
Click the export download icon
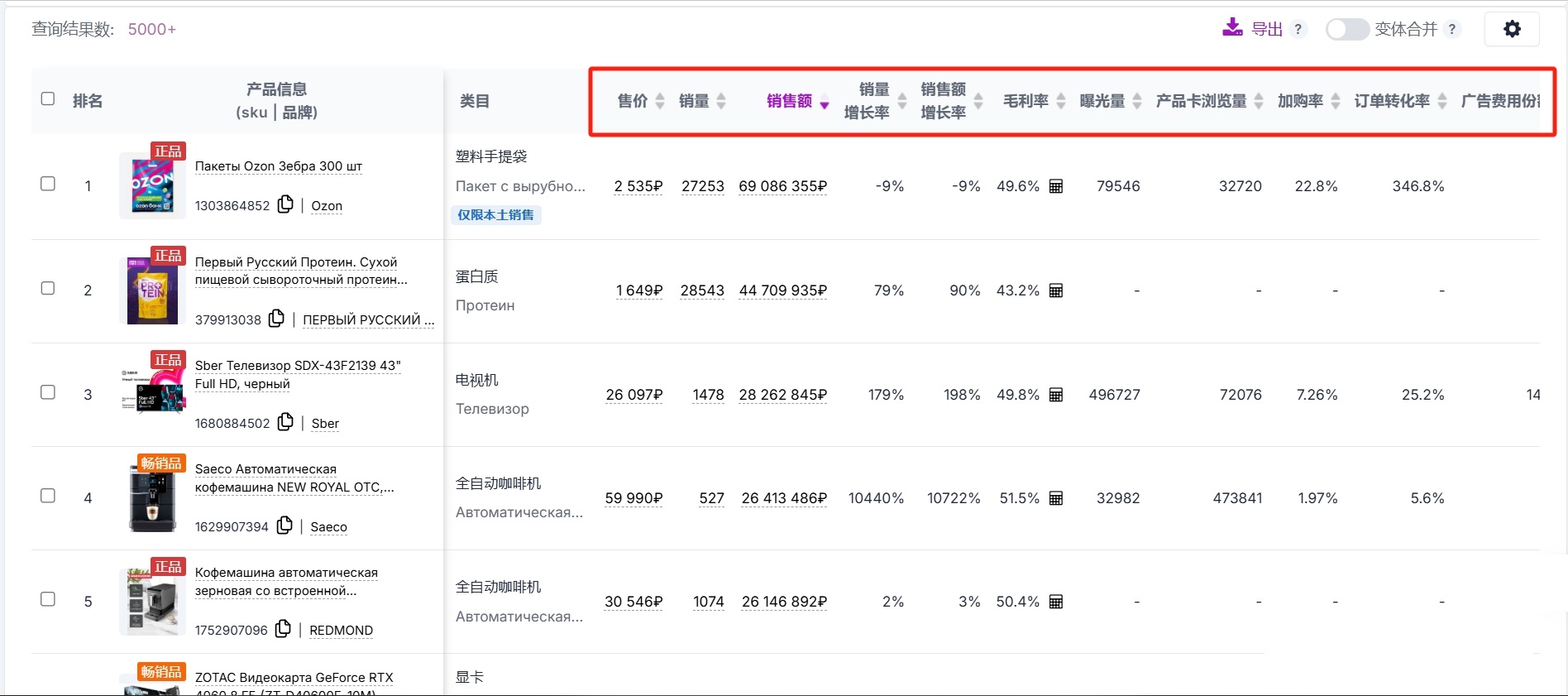[x=1232, y=28]
